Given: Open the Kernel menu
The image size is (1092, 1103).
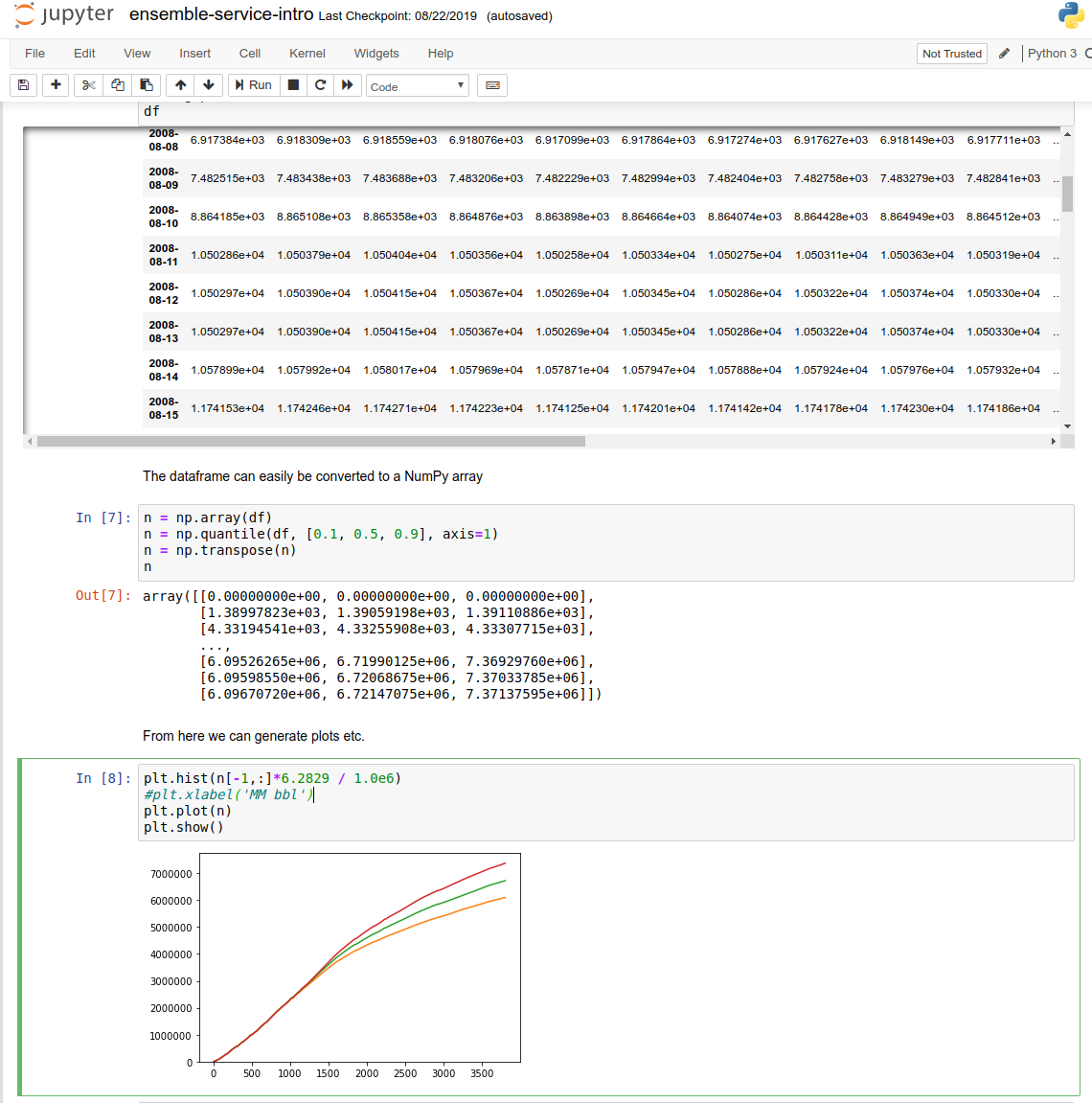Looking at the screenshot, I should click(x=307, y=54).
